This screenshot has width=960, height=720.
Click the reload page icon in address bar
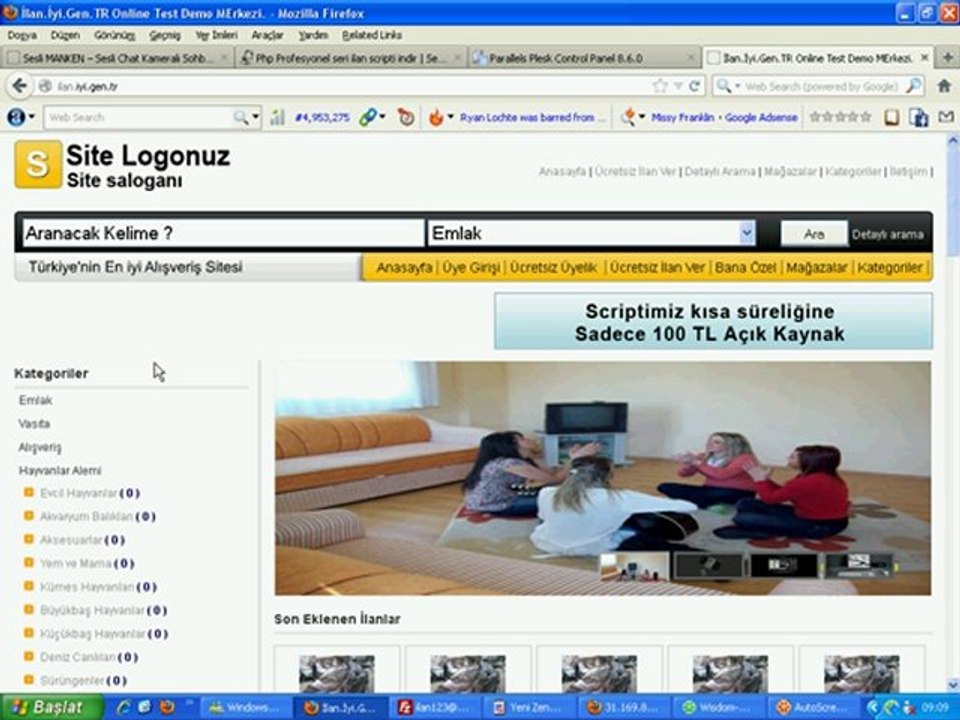tap(694, 86)
